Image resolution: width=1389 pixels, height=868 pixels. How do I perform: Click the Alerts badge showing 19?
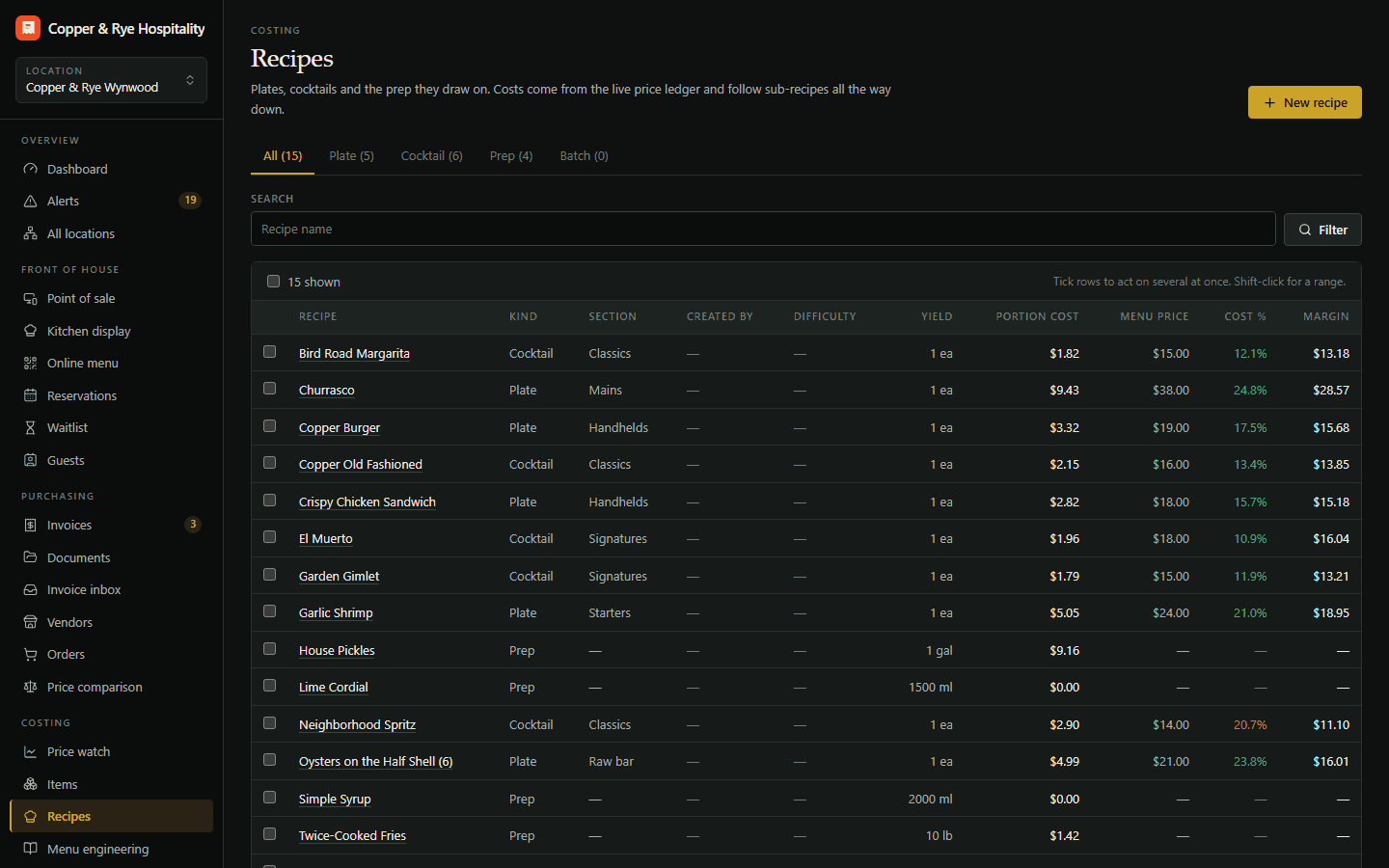tap(190, 201)
